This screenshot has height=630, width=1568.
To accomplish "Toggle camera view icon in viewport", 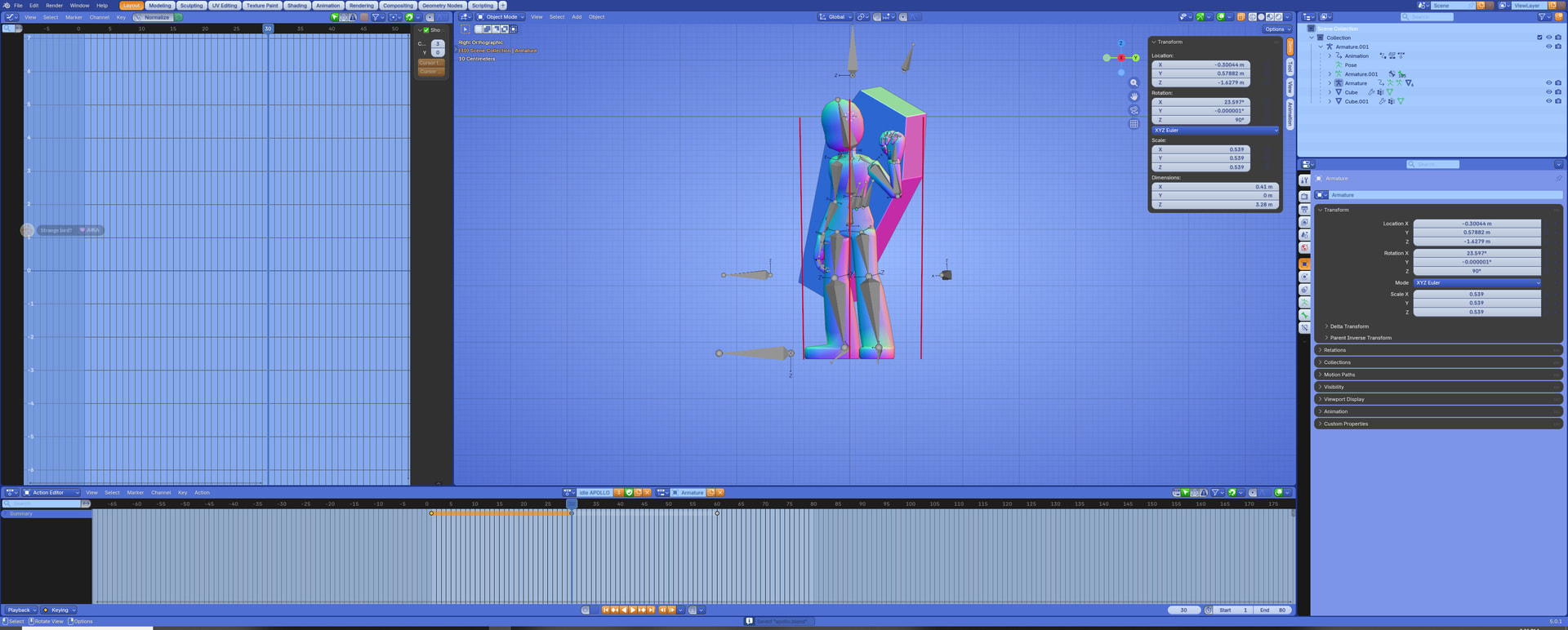I will [x=1134, y=110].
